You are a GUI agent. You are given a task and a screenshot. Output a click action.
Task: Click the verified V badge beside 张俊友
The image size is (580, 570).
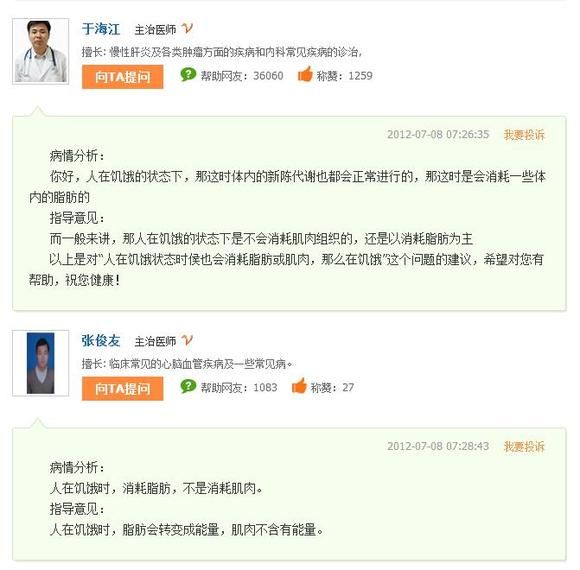click(187, 340)
